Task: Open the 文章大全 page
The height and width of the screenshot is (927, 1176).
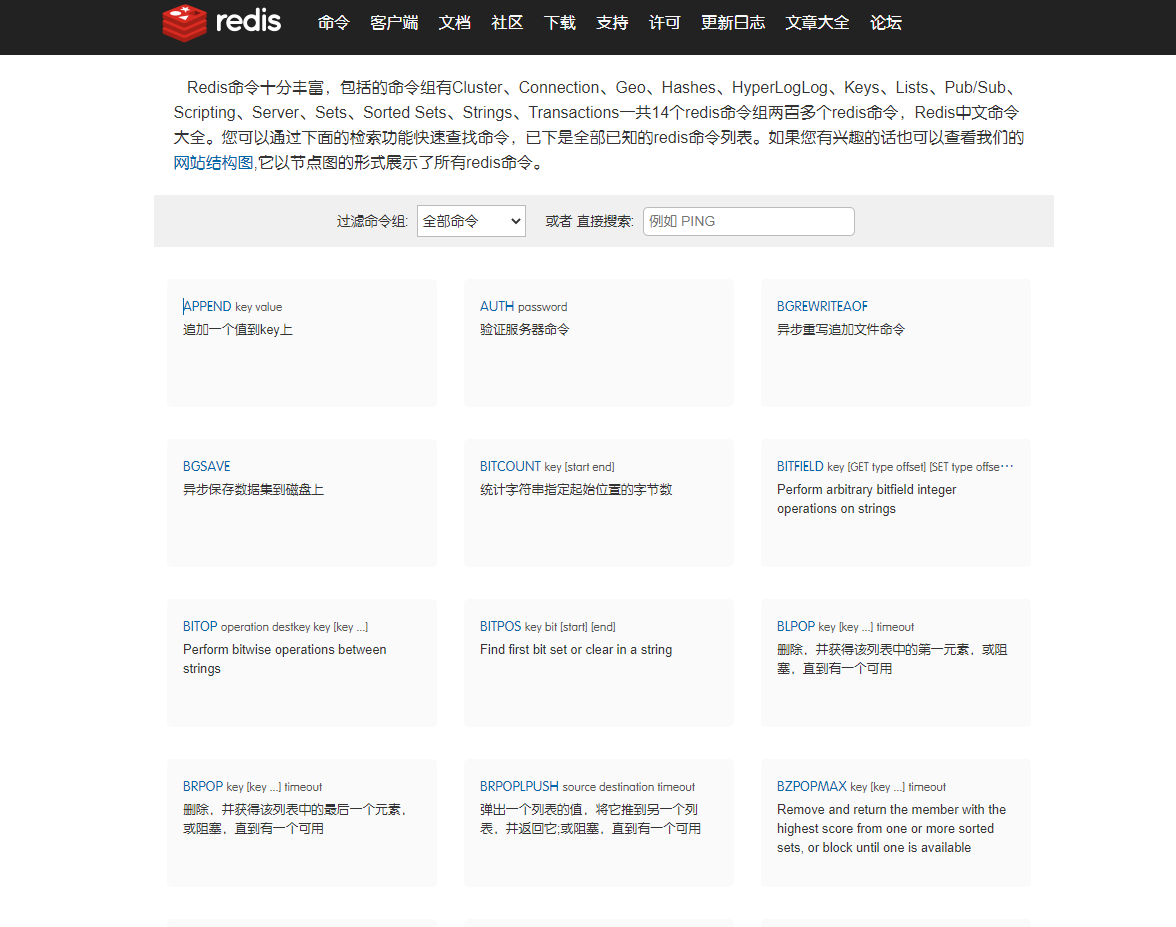Action: (818, 22)
